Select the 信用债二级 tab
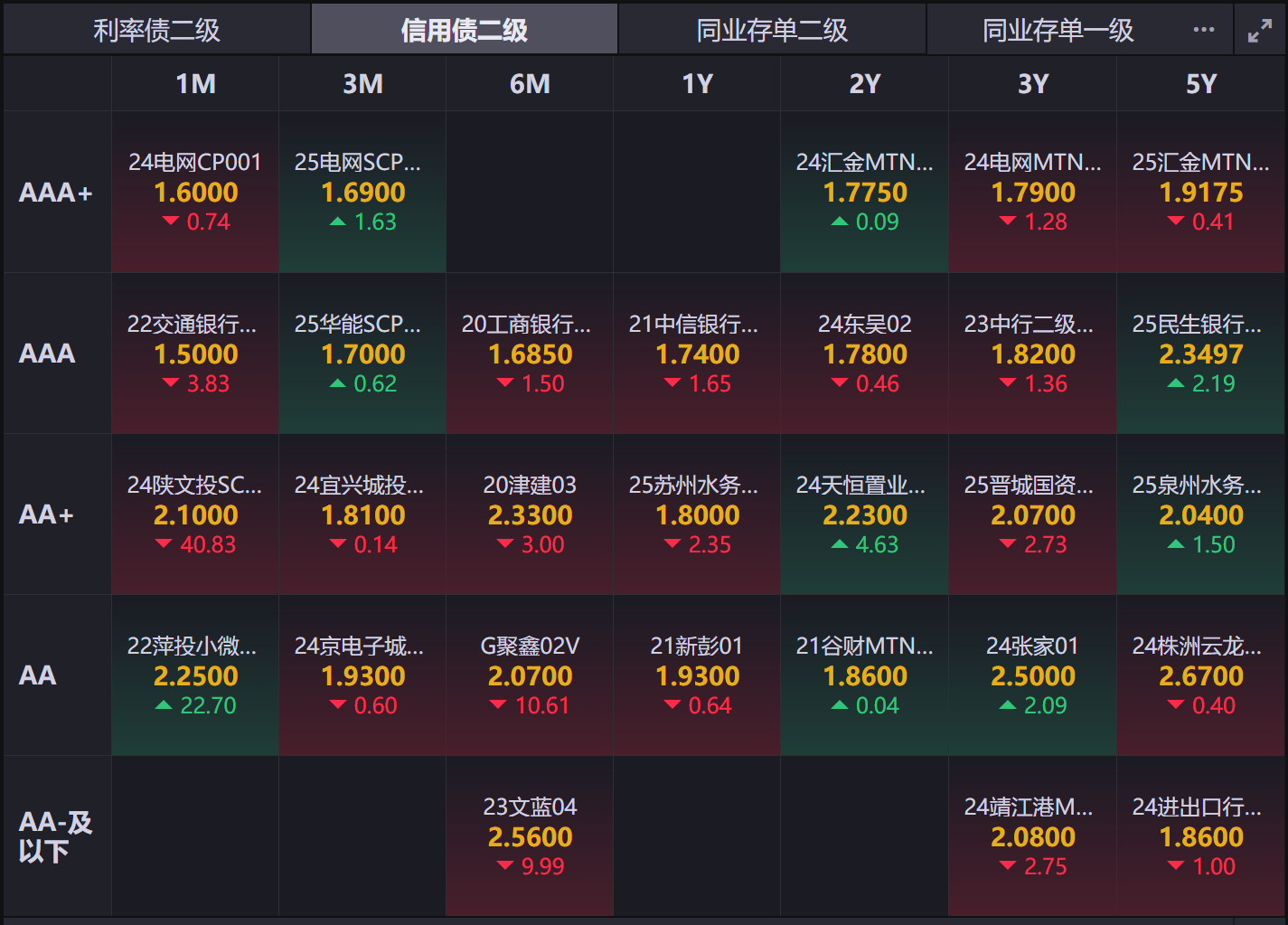 (x=465, y=30)
